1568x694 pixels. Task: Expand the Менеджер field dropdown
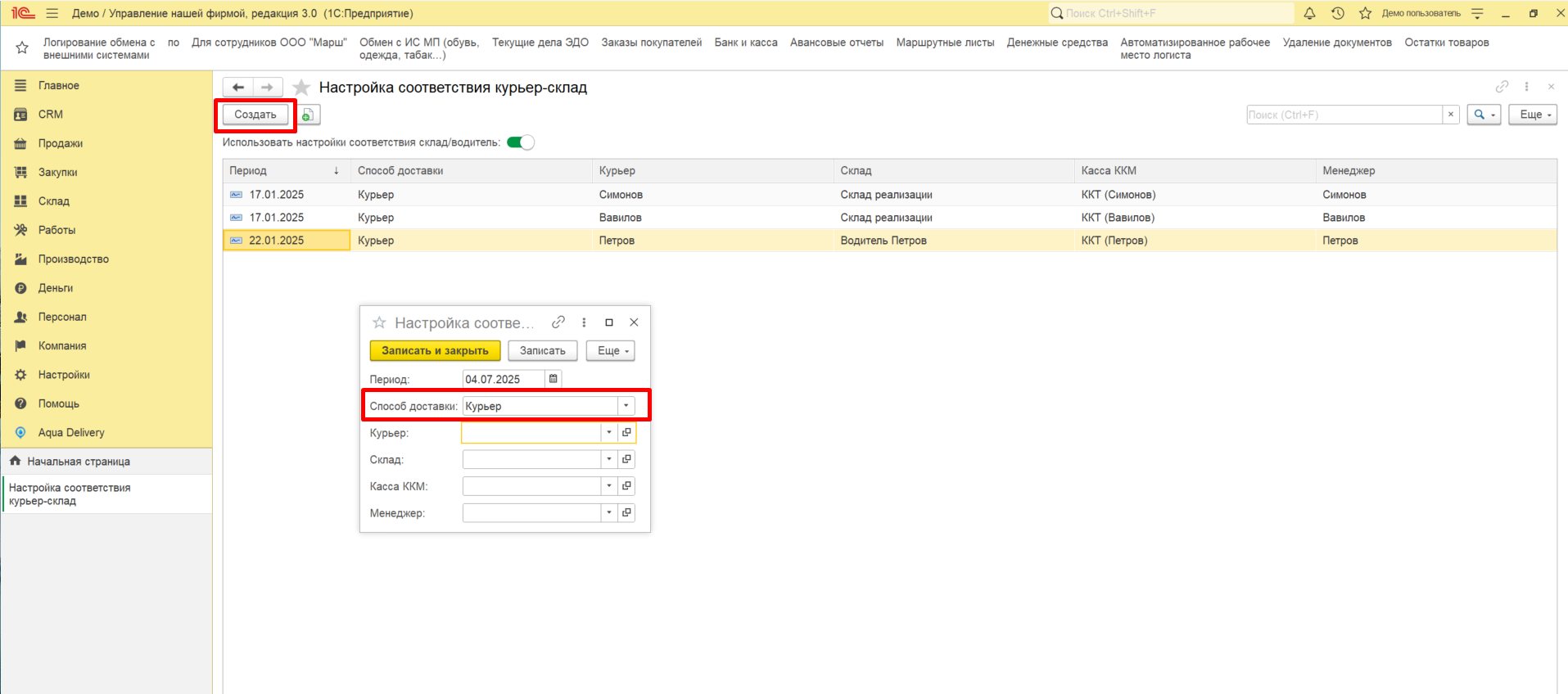coord(609,512)
